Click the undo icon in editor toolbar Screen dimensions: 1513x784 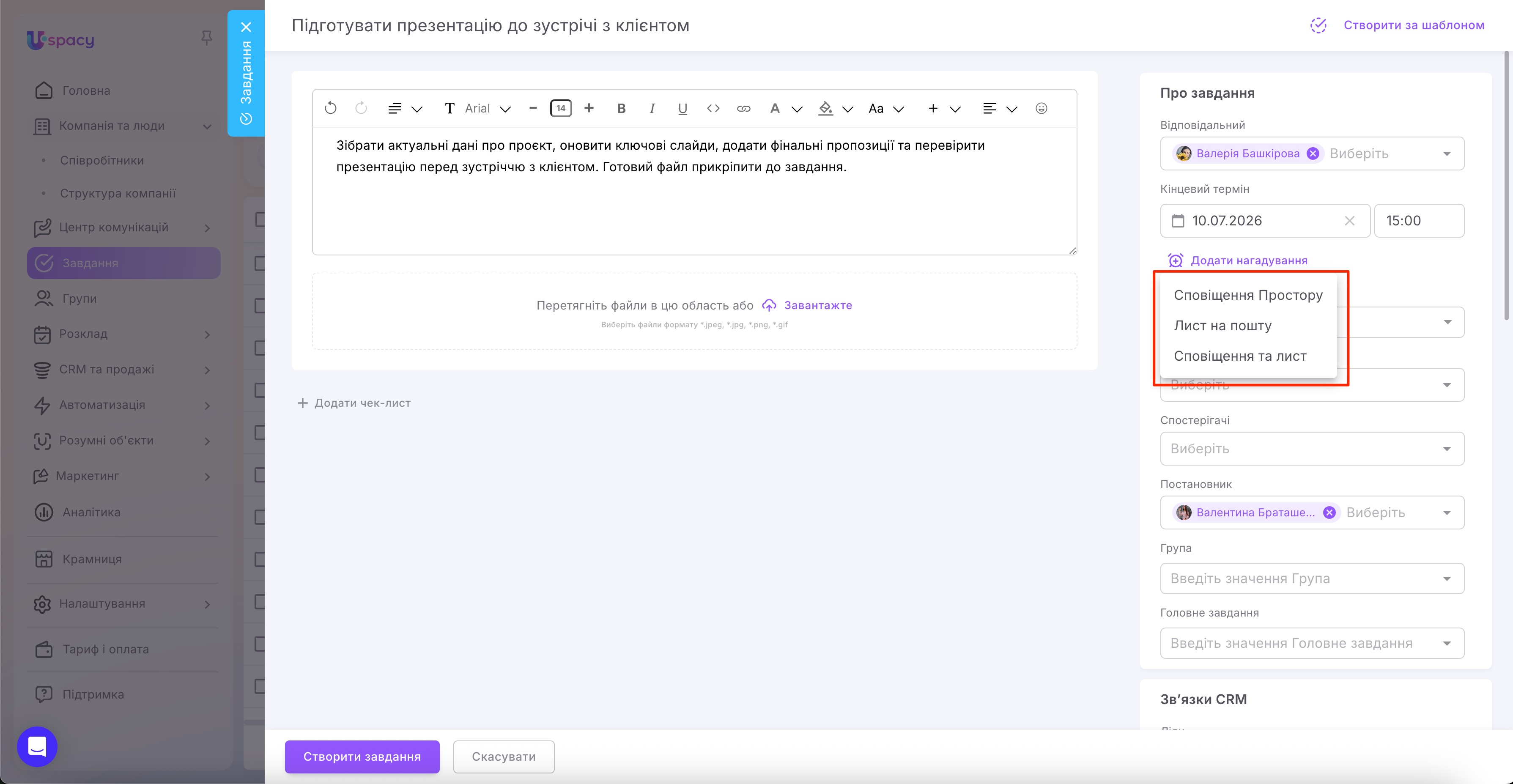click(331, 108)
